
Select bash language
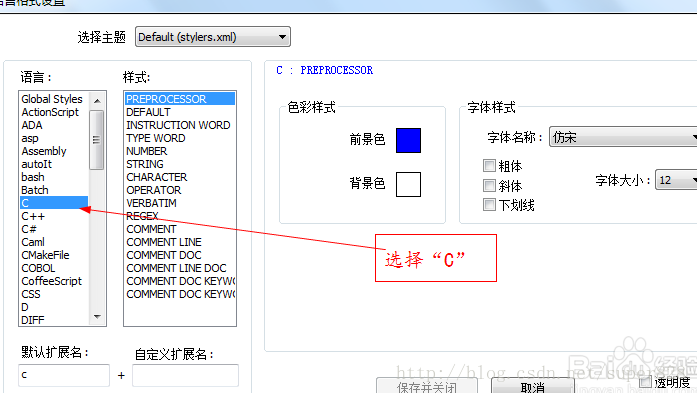[x=32, y=177]
